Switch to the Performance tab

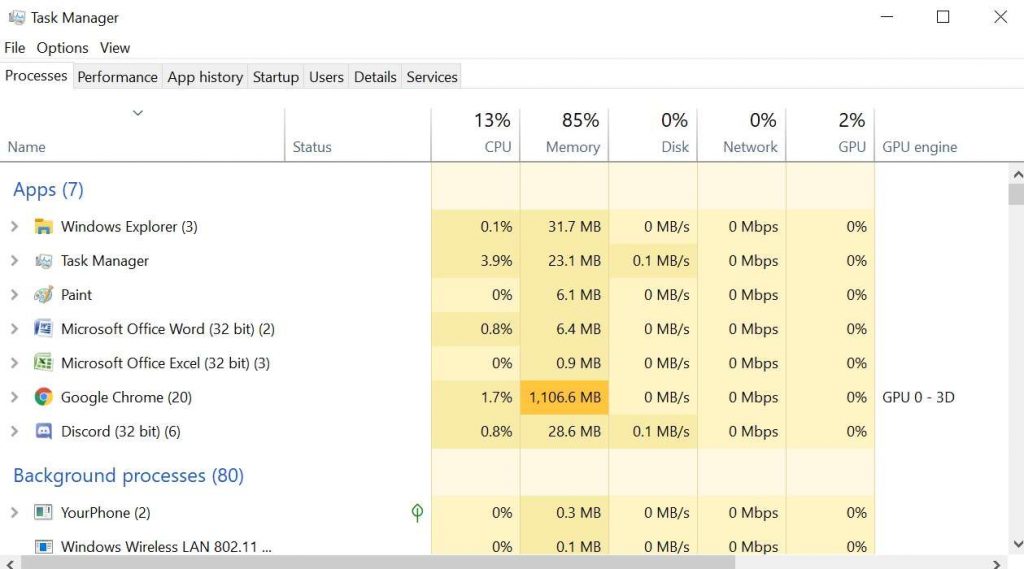pyautogui.click(x=118, y=77)
